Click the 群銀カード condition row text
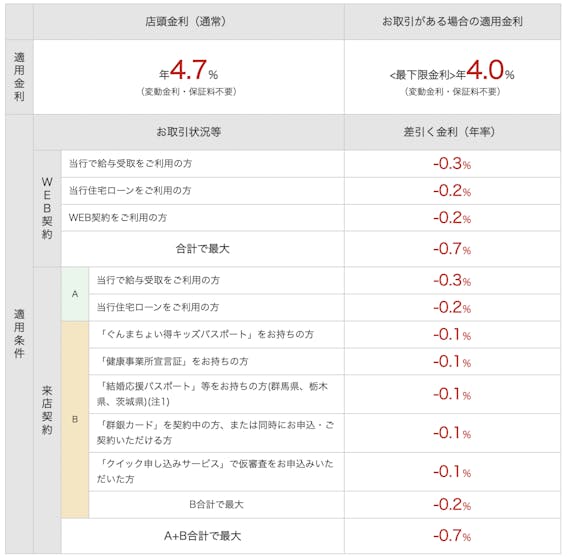This screenshot has width=570, height=557. [x=215, y=433]
